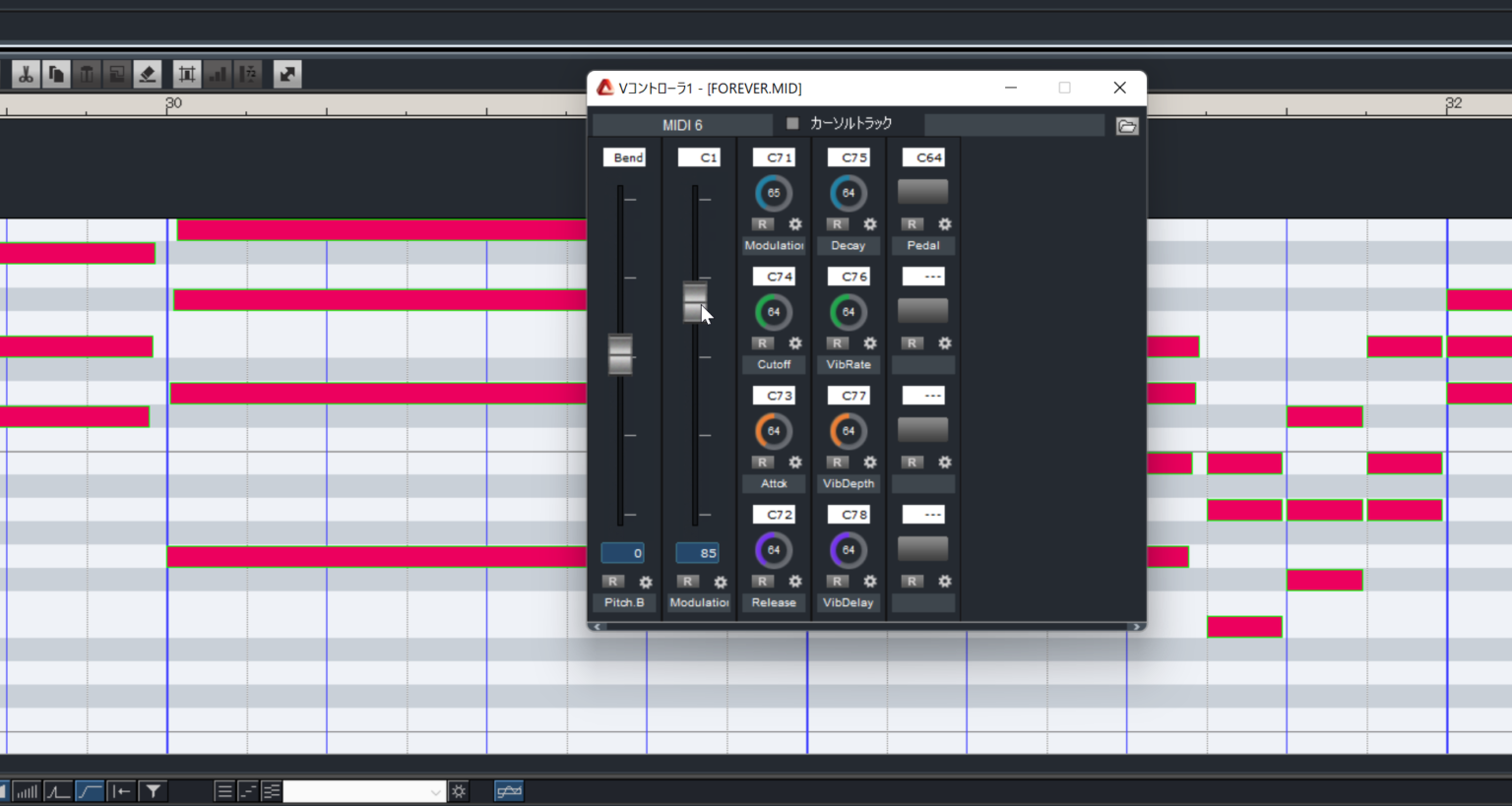Click the velocity bar-chart icon in the toolbar
This screenshot has height=806, width=1512.
[x=218, y=73]
